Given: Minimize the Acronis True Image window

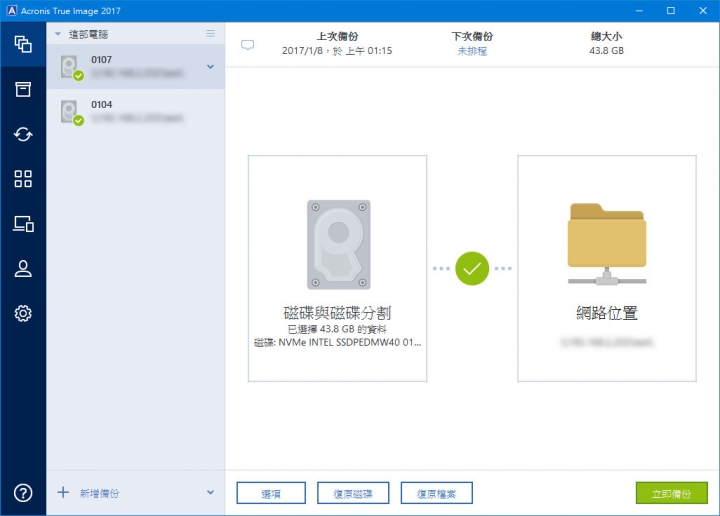Looking at the screenshot, I should [639, 11].
